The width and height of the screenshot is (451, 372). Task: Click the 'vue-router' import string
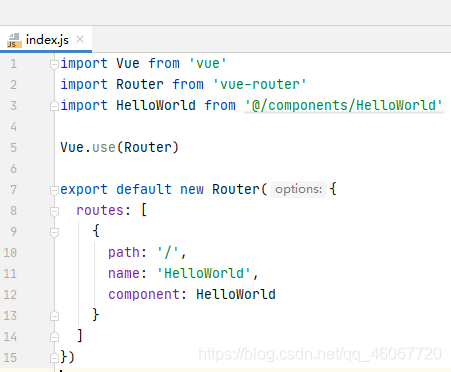coord(259,85)
